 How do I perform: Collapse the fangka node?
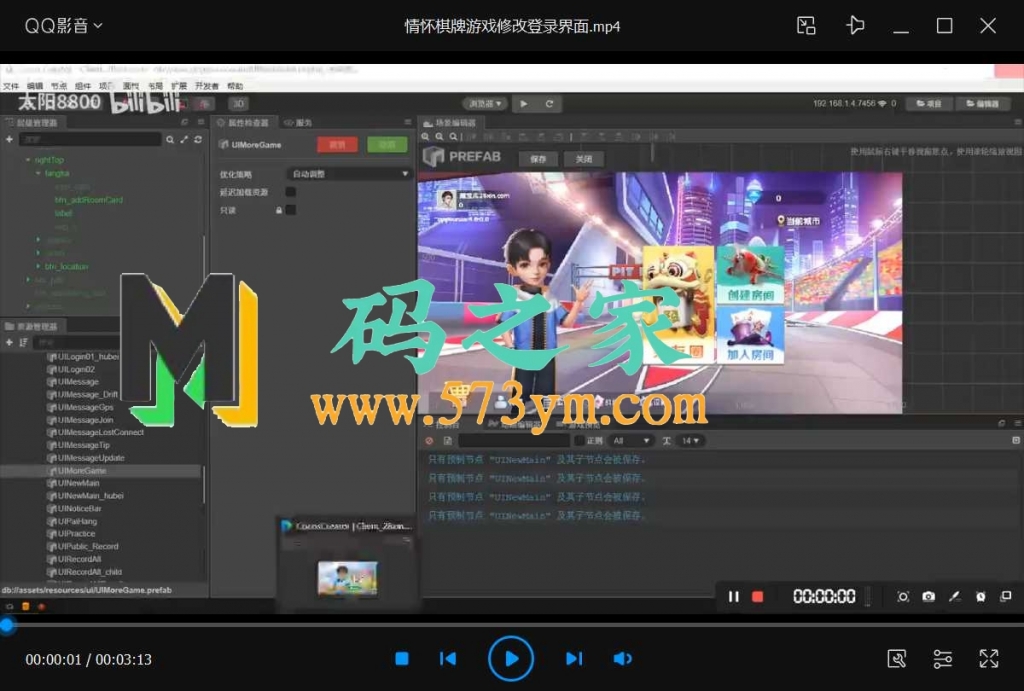coord(39,174)
